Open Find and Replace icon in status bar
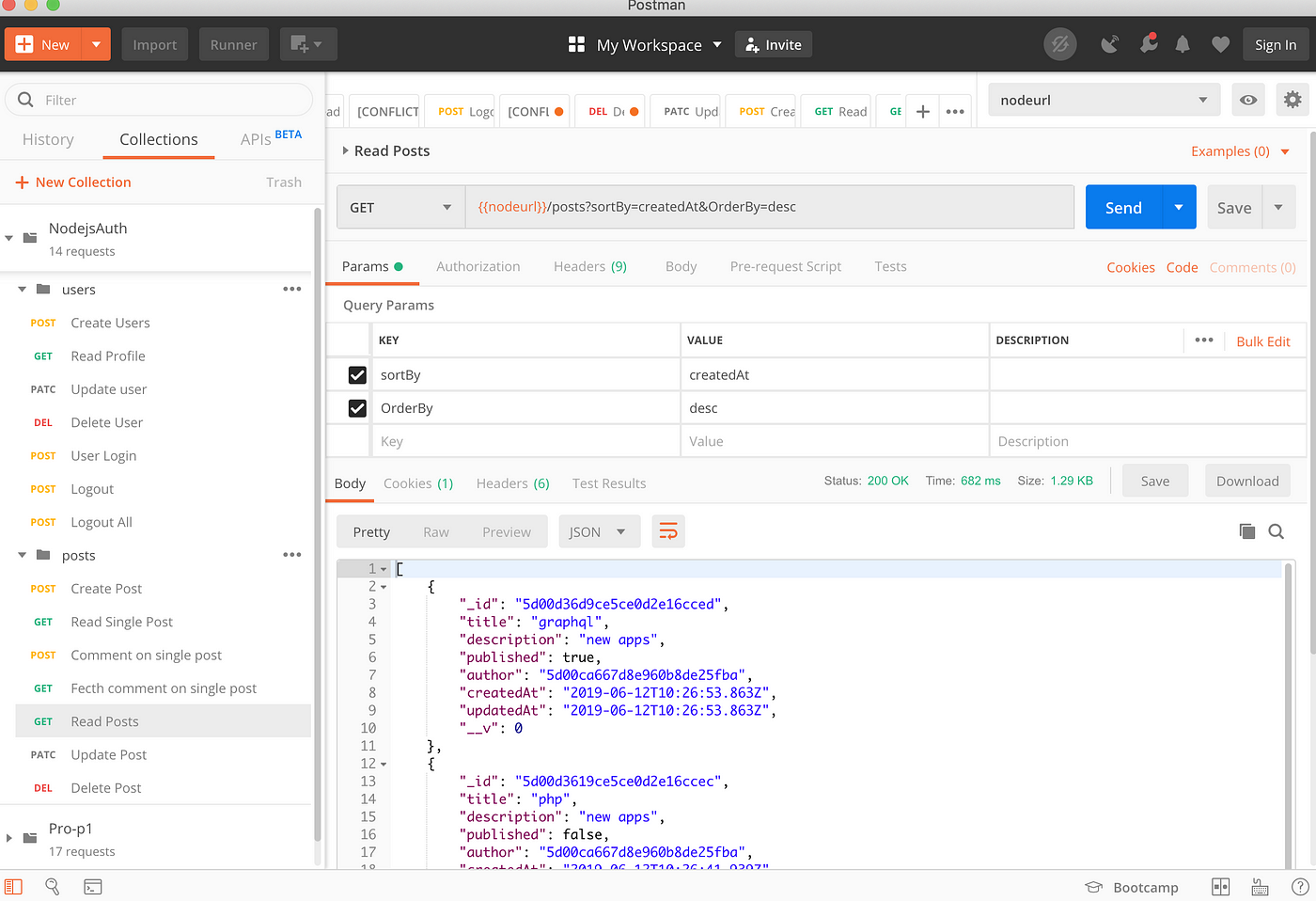Image resolution: width=1316 pixels, height=901 pixels. 53,886
